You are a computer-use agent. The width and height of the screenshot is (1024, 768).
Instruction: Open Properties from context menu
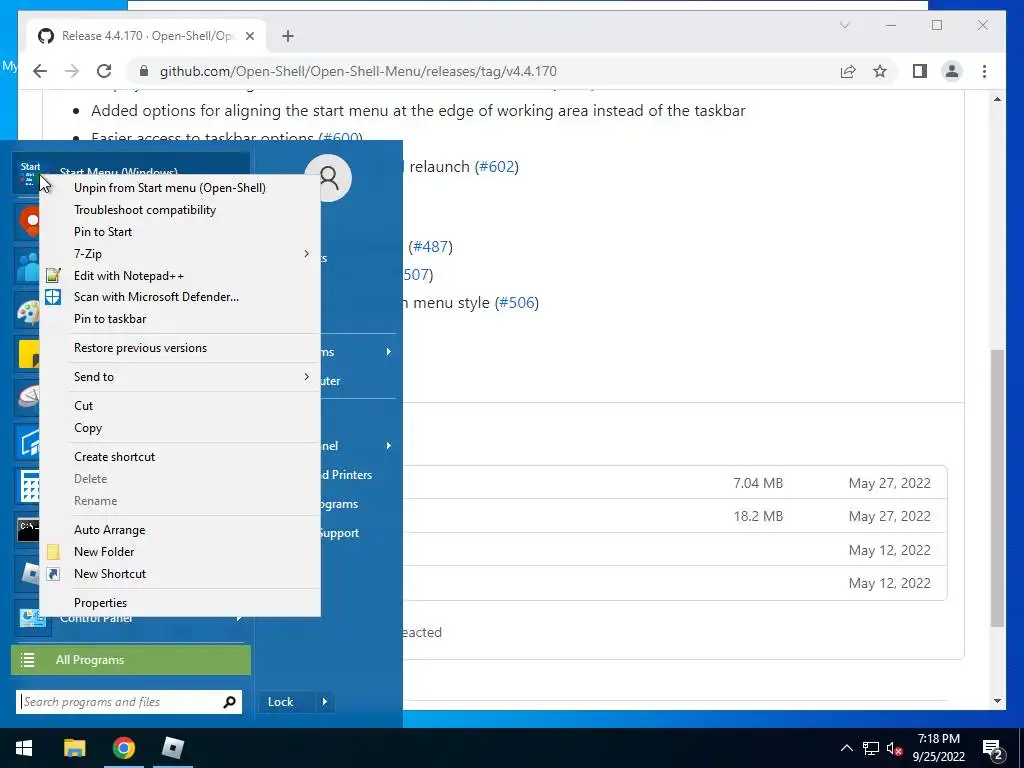click(100, 603)
